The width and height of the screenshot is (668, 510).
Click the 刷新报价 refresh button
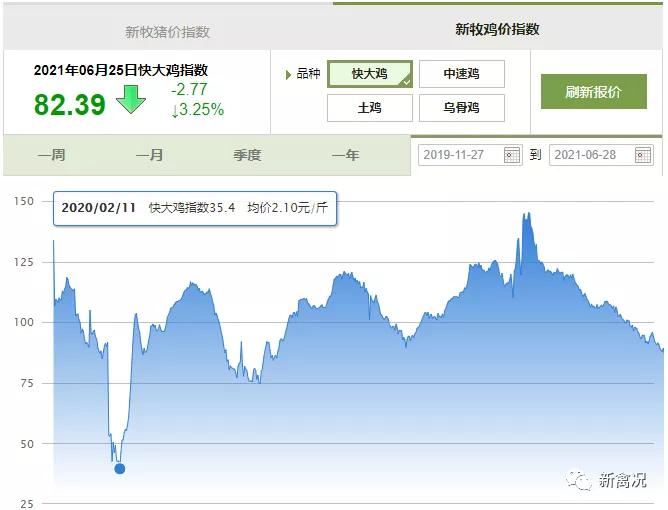(x=594, y=92)
